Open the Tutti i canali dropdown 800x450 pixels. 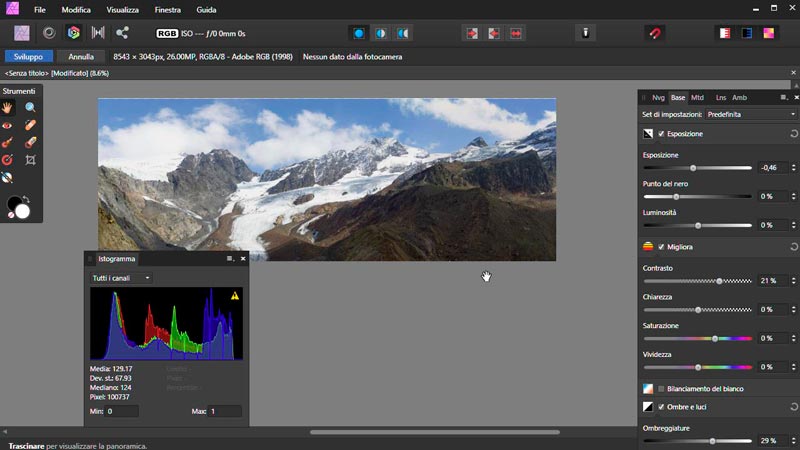[x=120, y=278]
